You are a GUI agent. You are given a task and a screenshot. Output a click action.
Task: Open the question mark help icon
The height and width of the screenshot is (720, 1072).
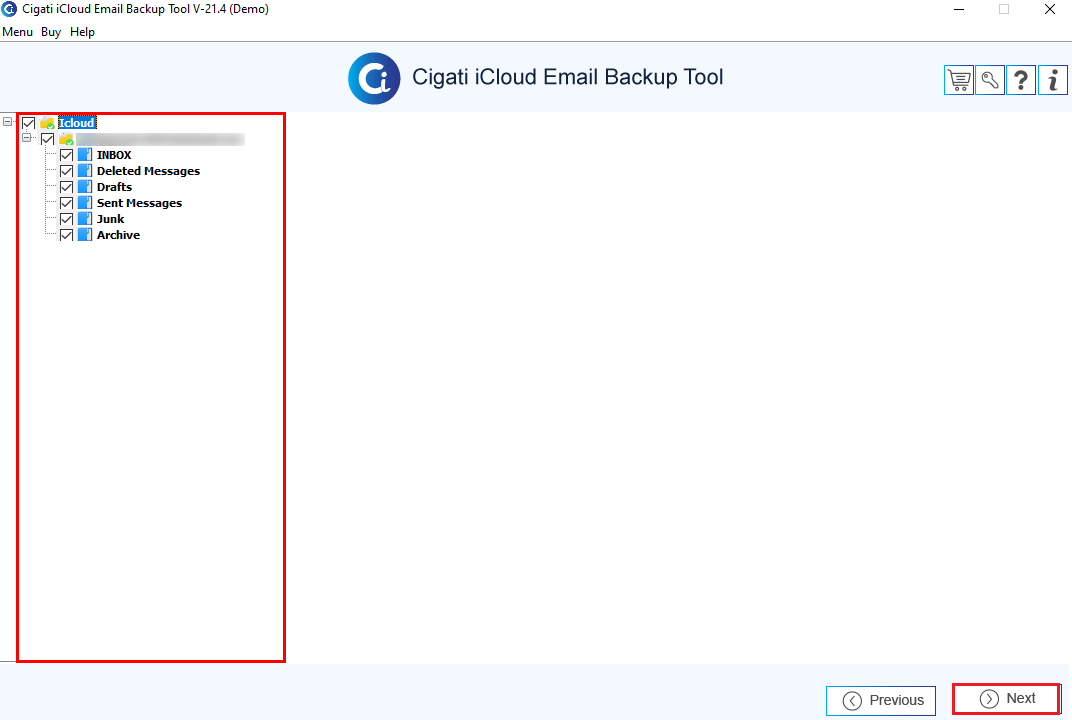1021,80
